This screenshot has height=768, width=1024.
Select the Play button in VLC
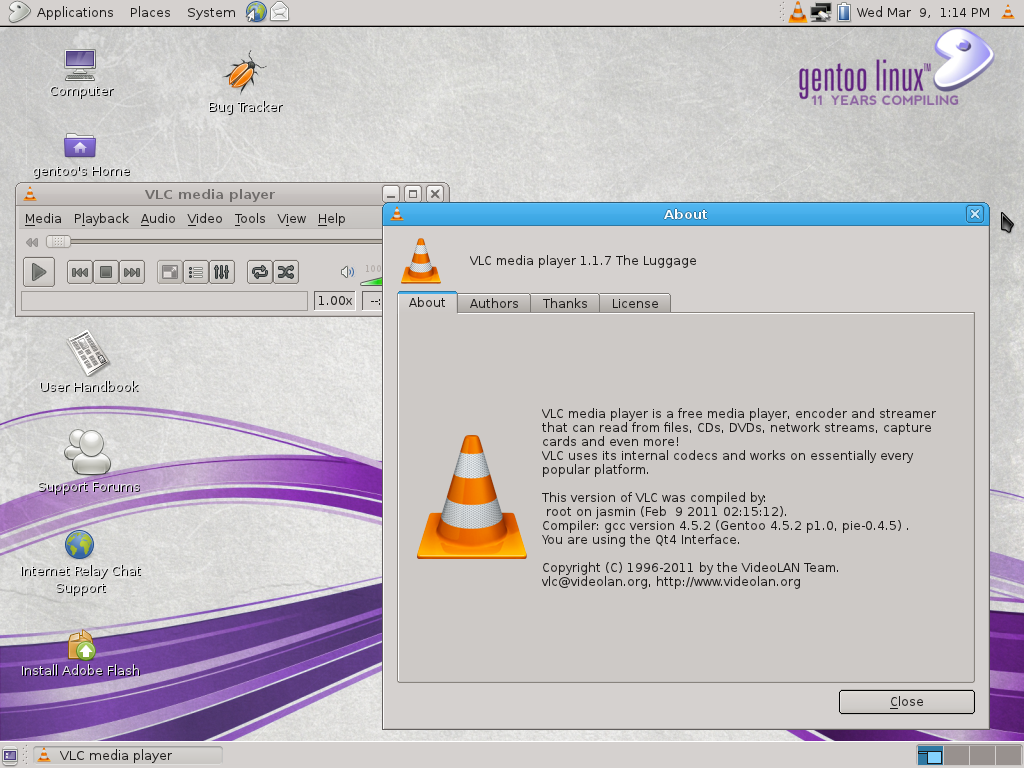39,271
